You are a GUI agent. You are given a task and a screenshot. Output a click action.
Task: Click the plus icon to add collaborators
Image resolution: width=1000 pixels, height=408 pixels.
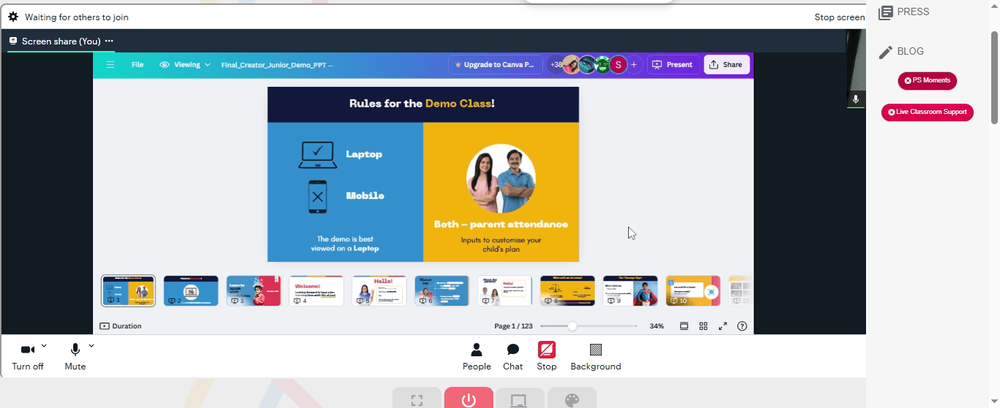(x=634, y=65)
